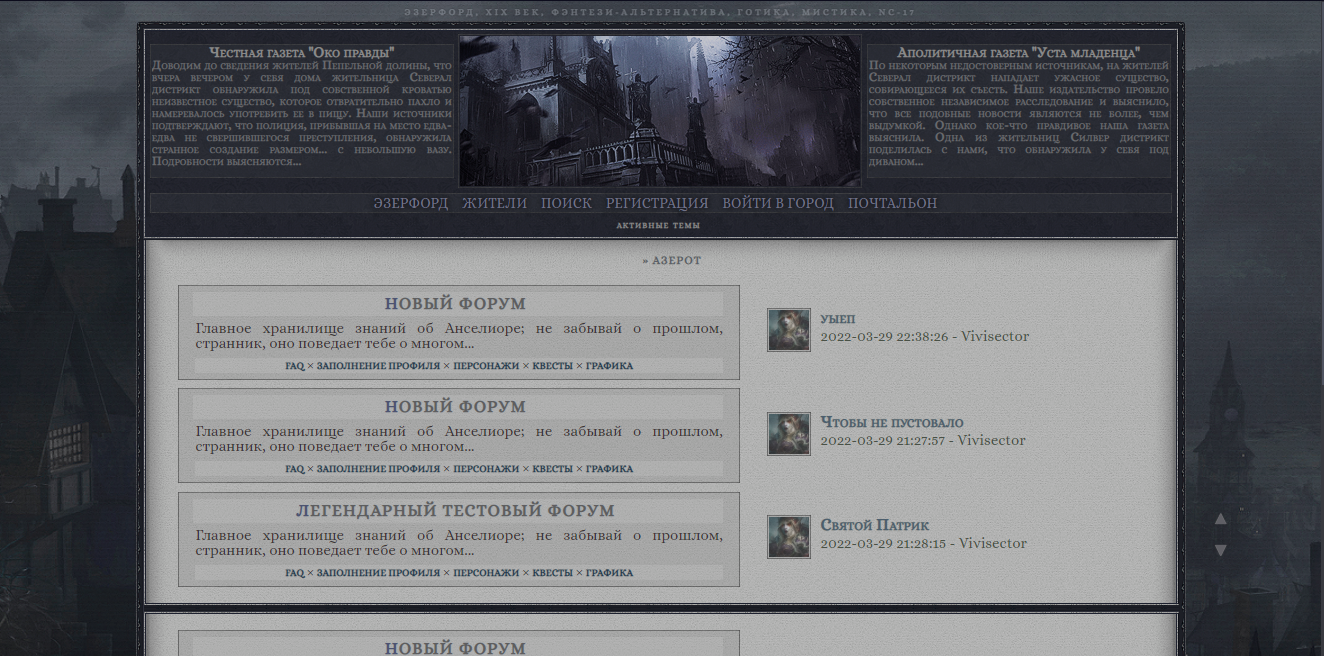Go to ЭЗЕРФОРД in the navigation bar

(x=411, y=203)
